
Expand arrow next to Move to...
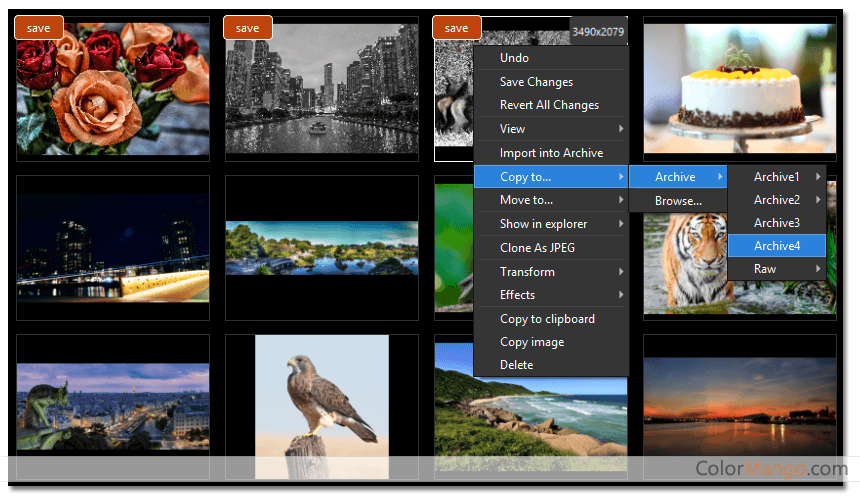tap(621, 200)
